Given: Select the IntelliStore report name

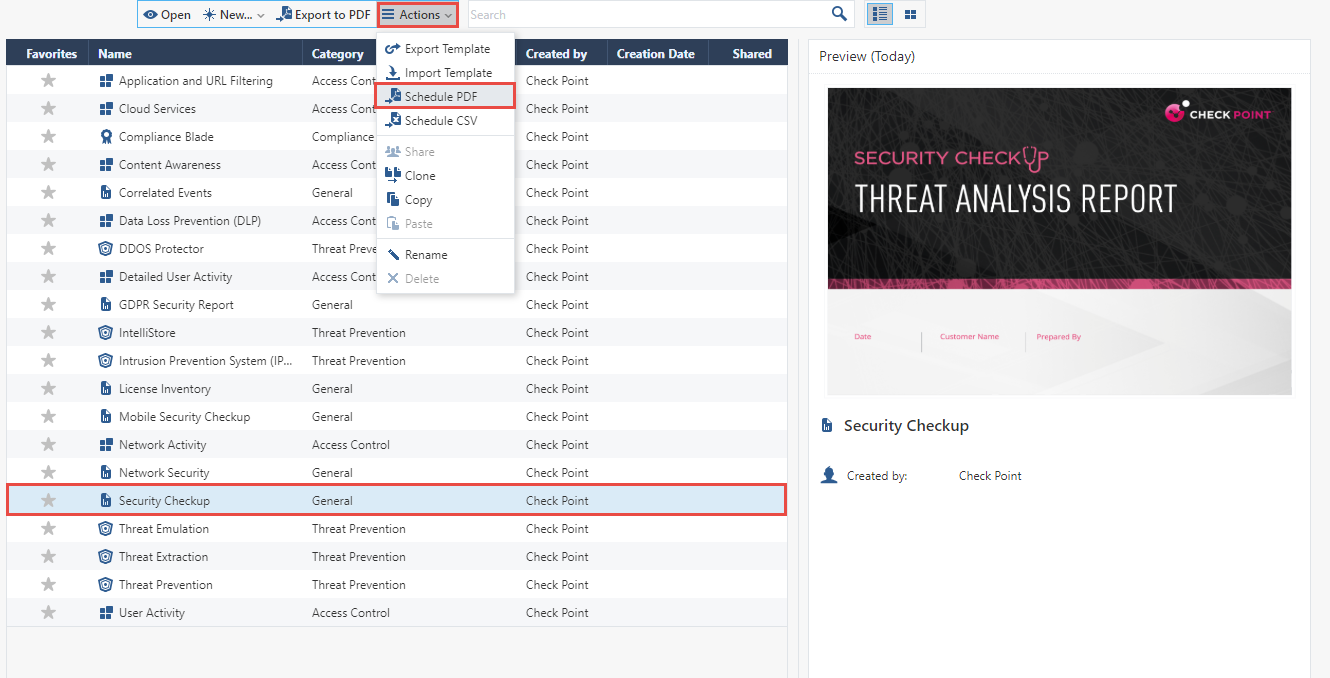Looking at the screenshot, I should [x=146, y=333].
